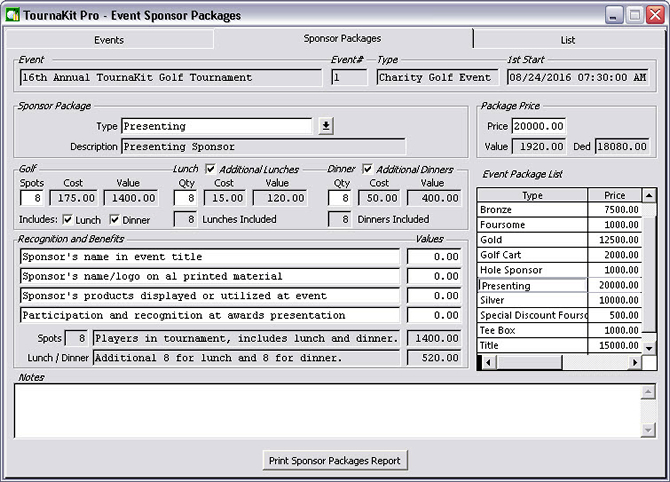Click the Lunch / Dinner description field
670x482 pixels.
click(x=246, y=358)
